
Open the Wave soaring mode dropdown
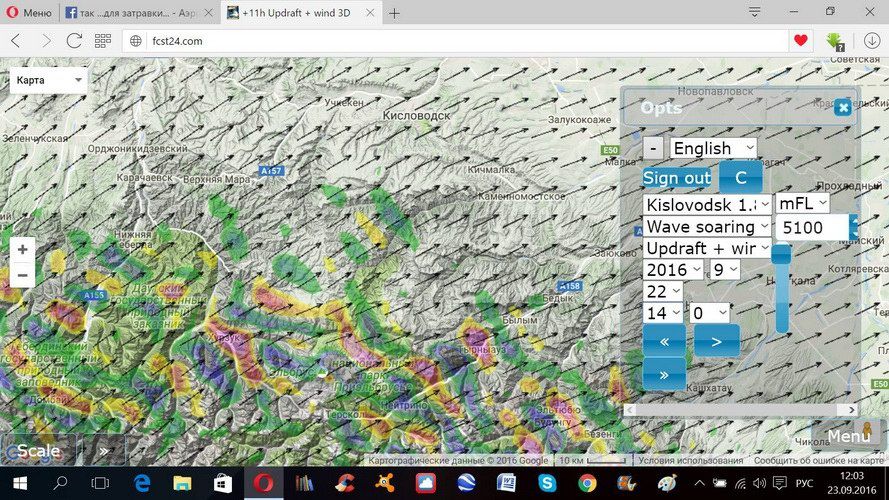pos(707,227)
